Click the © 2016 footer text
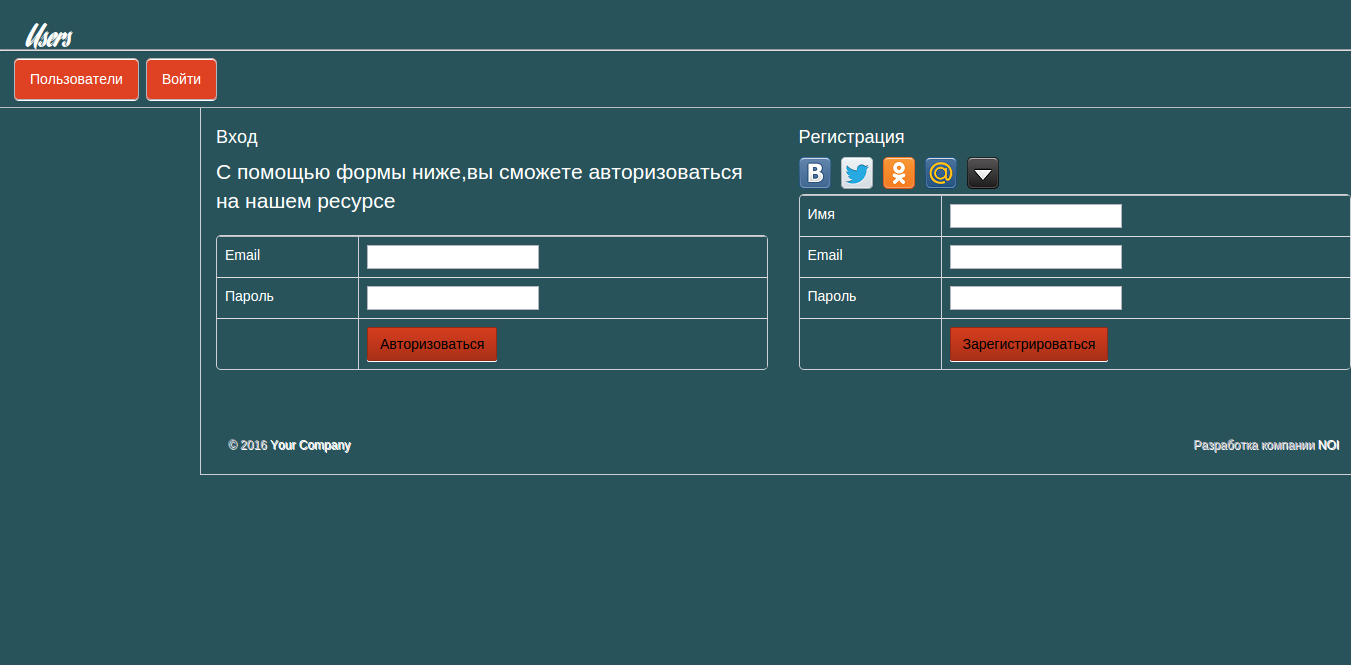The width and height of the screenshot is (1351, 665). coord(248,445)
